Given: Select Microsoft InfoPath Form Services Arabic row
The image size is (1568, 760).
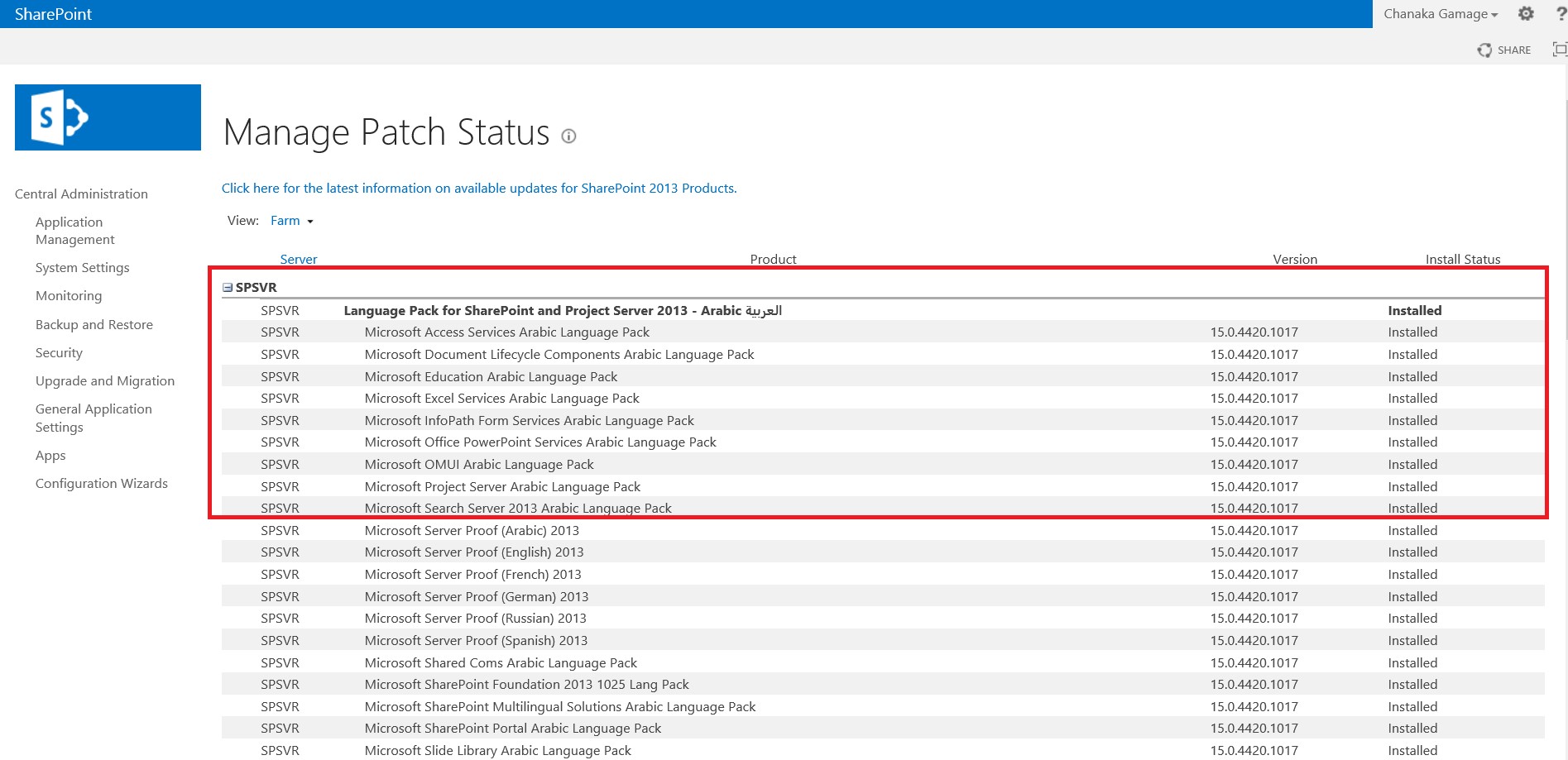Looking at the screenshot, I should pyautogui.click(x=883, y=421).
